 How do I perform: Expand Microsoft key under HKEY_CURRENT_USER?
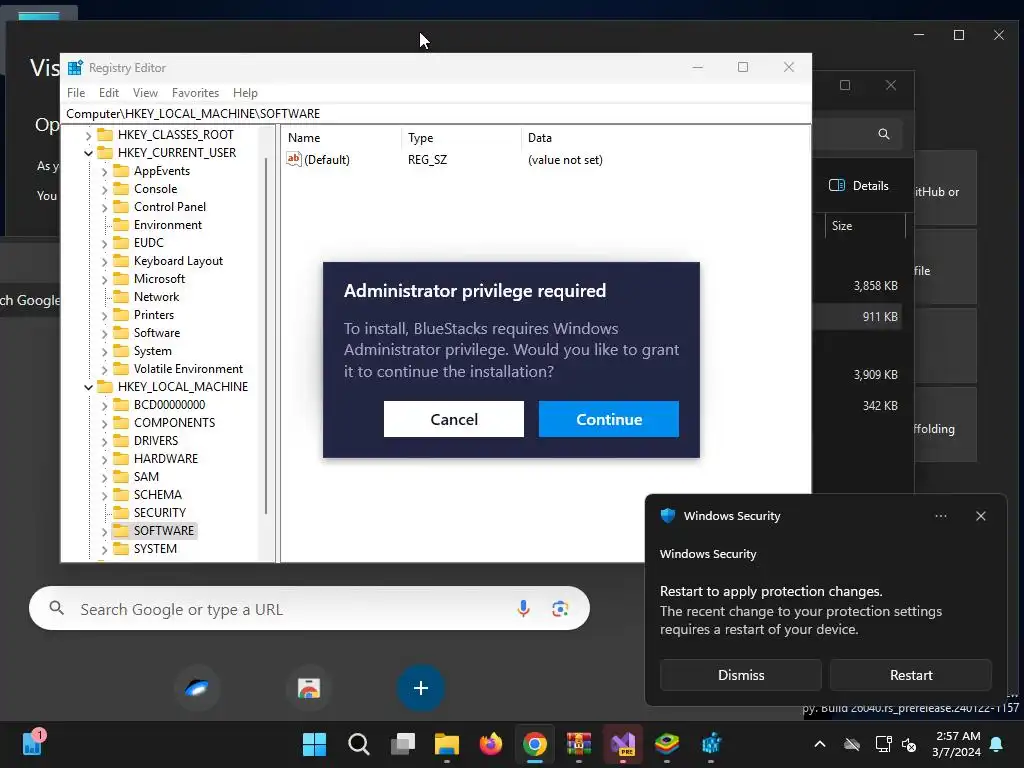pos(104,280)
